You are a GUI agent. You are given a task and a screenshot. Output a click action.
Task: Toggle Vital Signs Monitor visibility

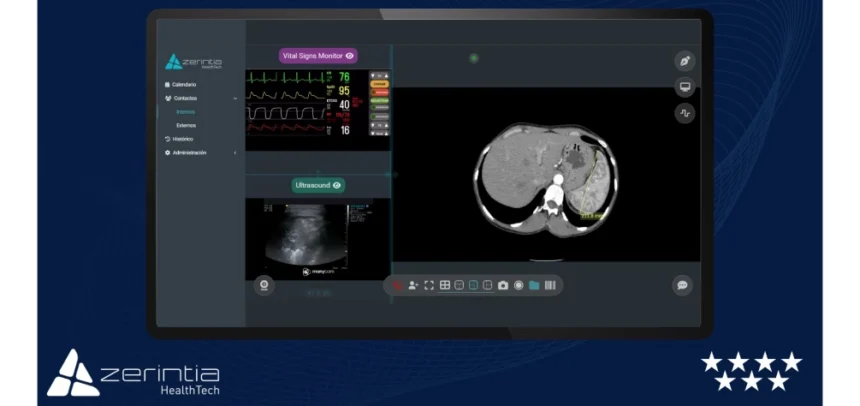tap(350, 56)
